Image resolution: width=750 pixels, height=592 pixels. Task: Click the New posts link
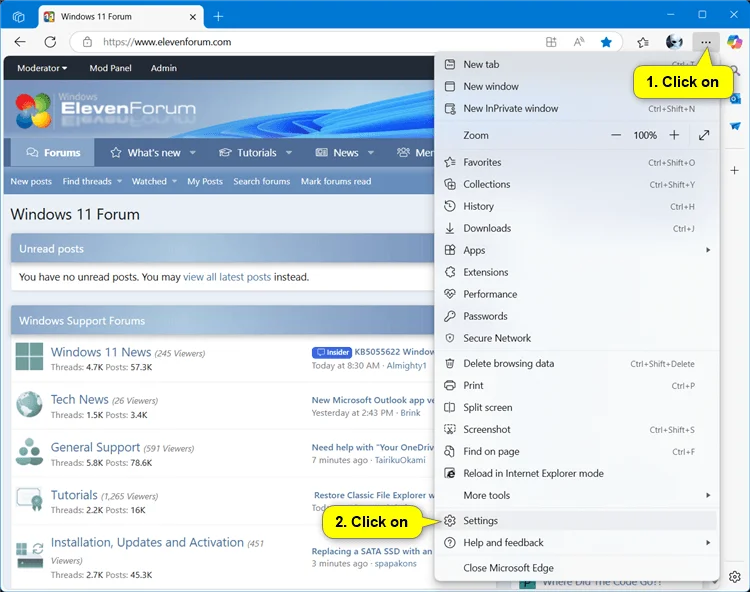(x=31, y=181)
